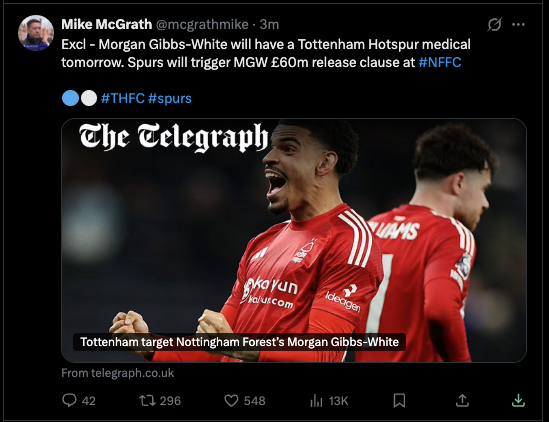Open the #THFC hashtag
The image size is (549, 422).
tap(123, 98)
